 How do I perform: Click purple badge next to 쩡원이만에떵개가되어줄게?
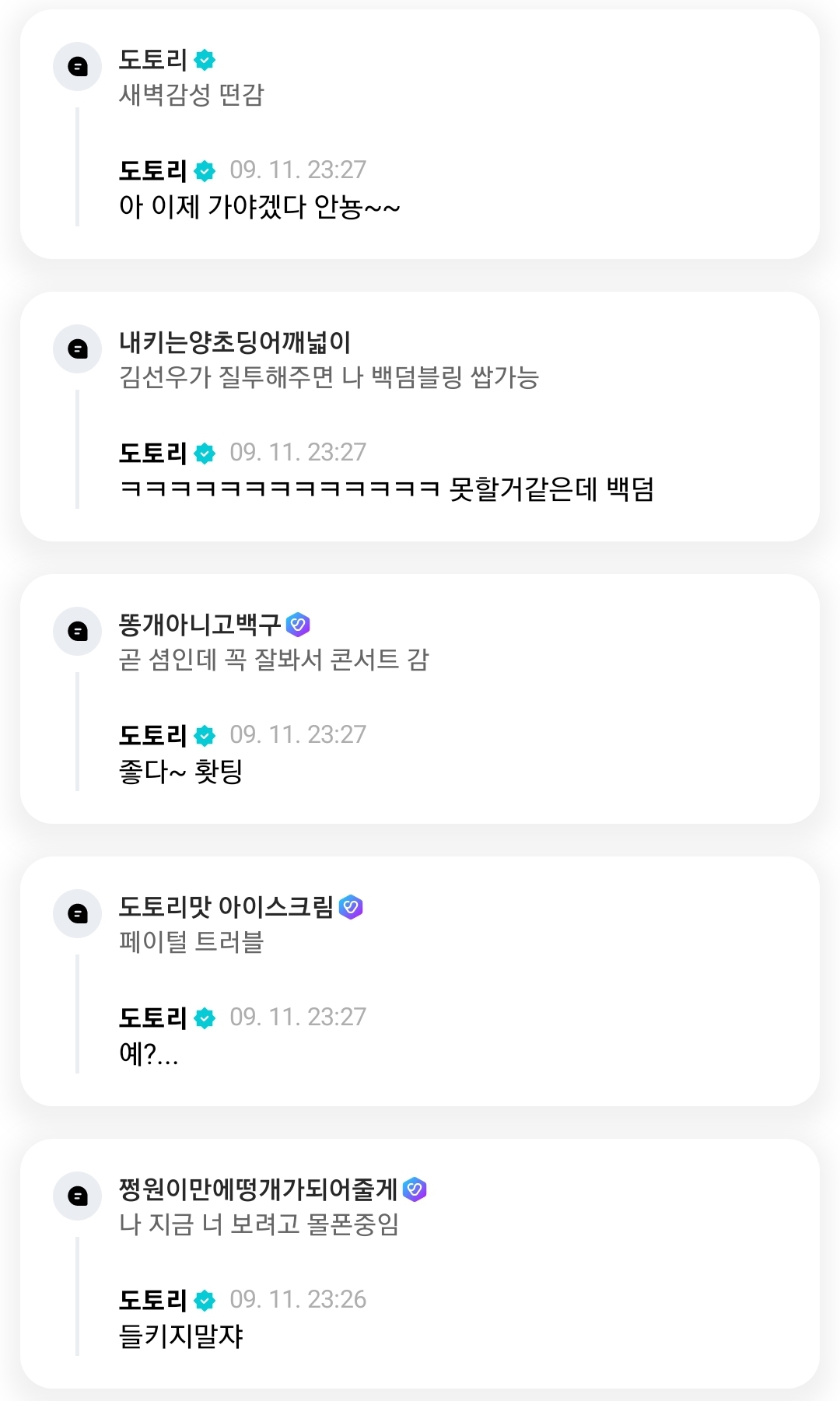coord(415,1189)
